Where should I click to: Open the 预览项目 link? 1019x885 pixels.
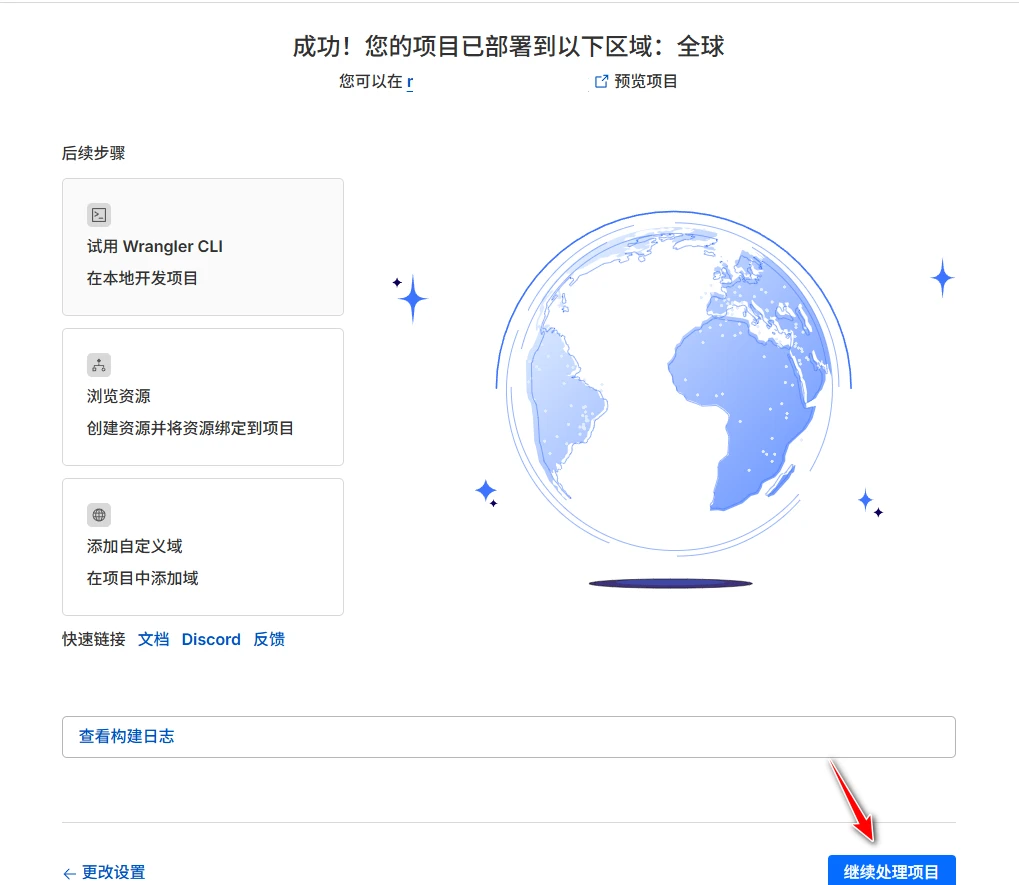coord(646,82)
